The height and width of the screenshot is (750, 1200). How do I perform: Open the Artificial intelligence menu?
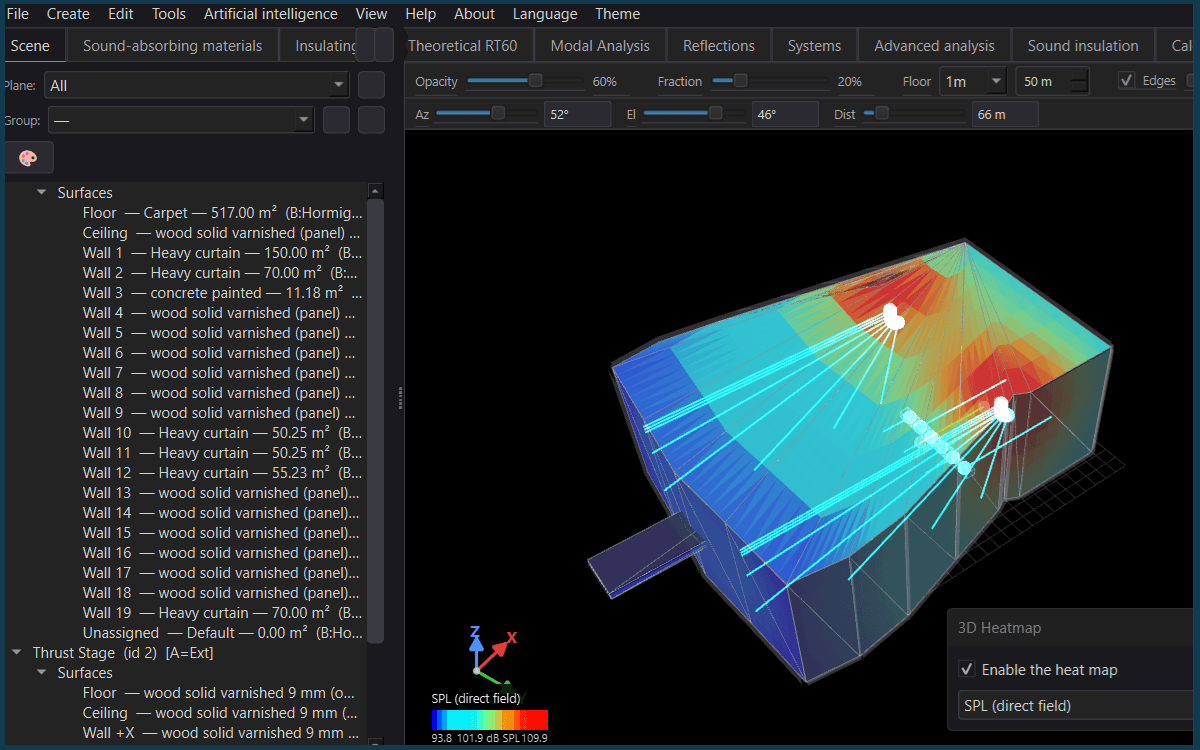coord(271,14)
